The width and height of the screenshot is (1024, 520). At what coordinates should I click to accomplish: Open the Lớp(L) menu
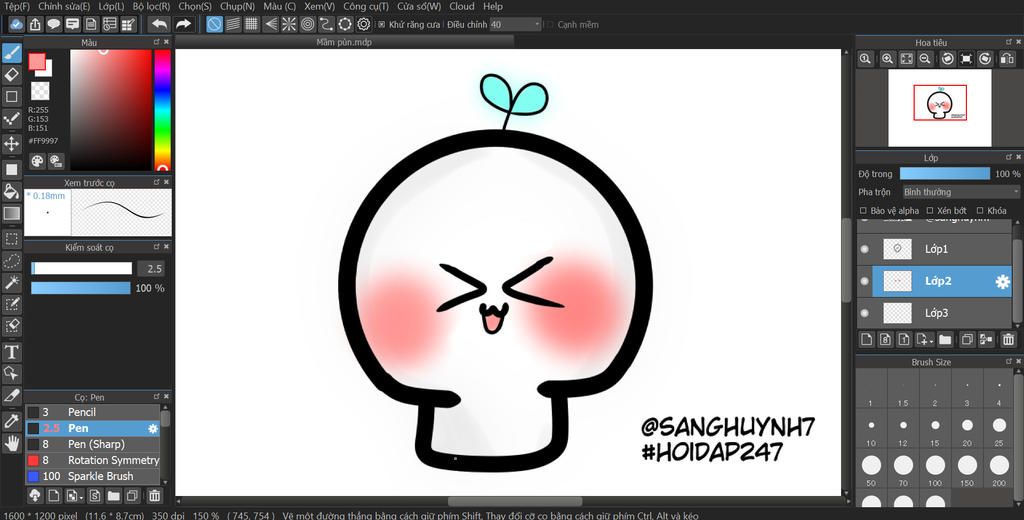point(111,7)
